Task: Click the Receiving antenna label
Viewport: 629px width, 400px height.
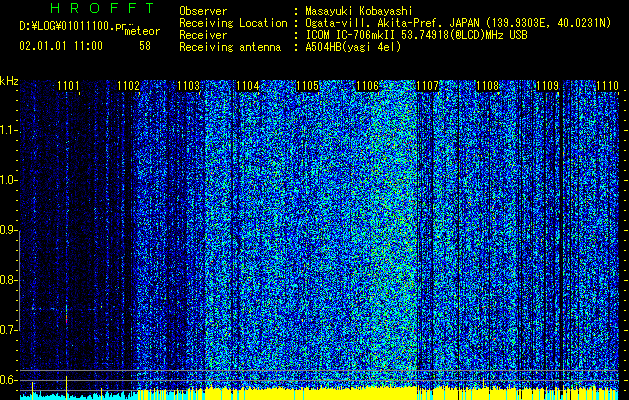Action: [x=230, y=47]
